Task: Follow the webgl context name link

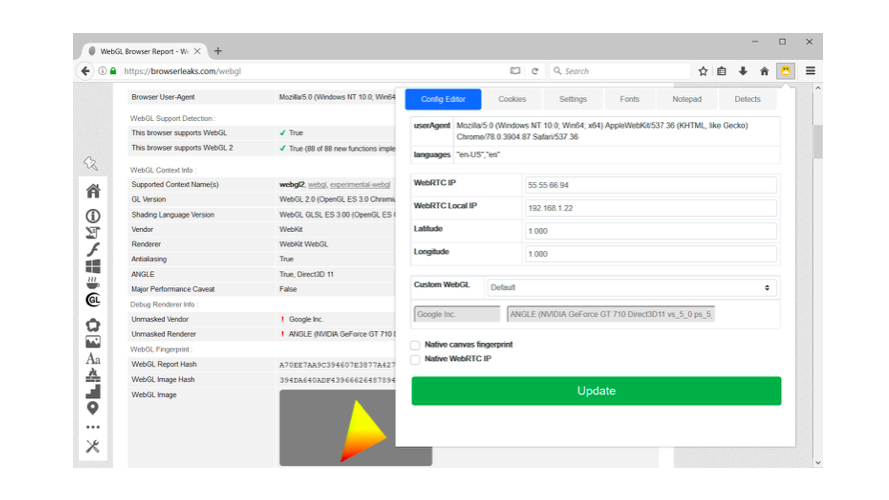Action: coord(317,185)
